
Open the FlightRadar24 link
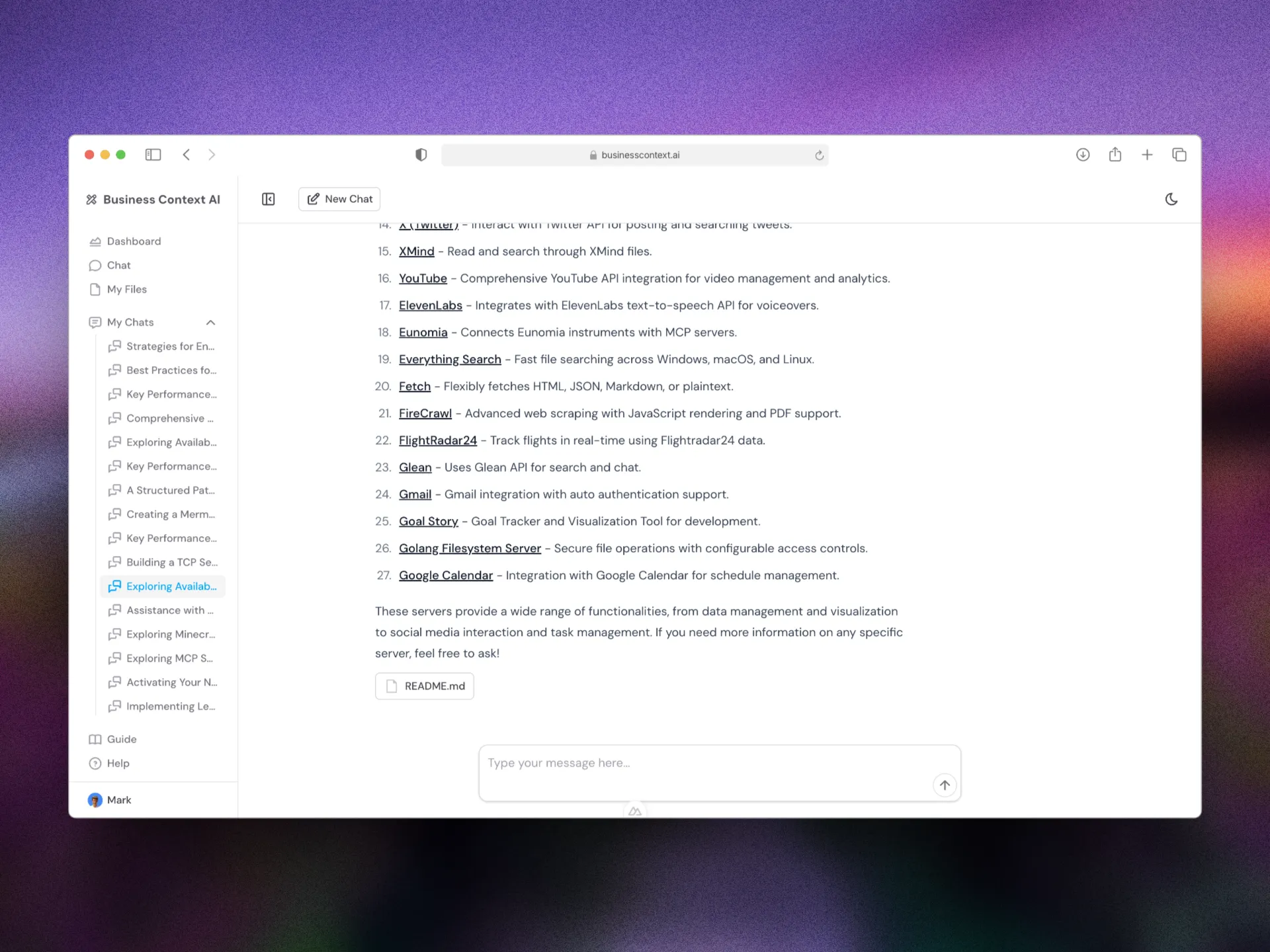438,441
